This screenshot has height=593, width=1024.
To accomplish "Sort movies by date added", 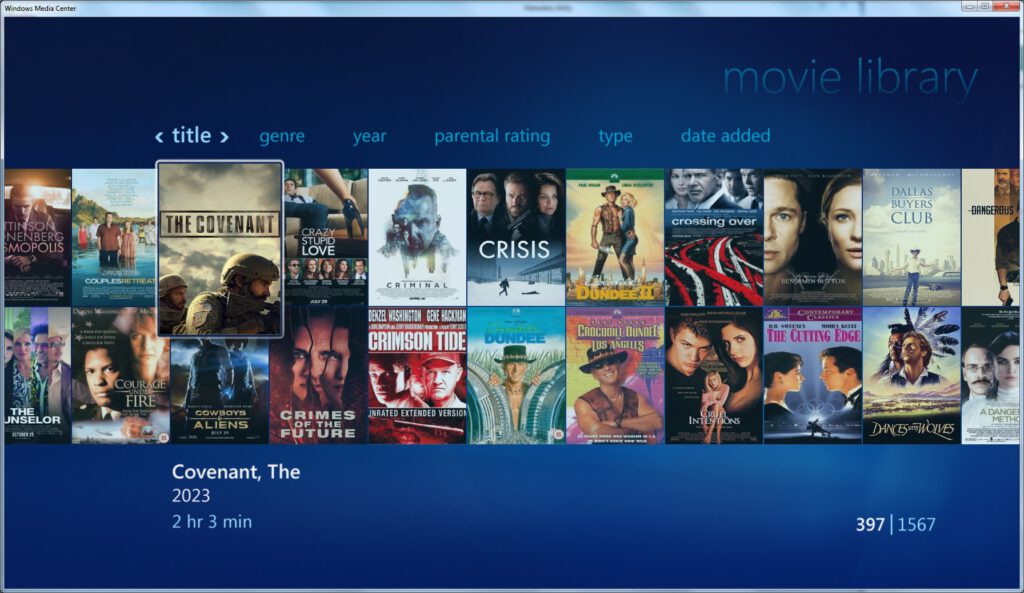I will tap(725, 135).
